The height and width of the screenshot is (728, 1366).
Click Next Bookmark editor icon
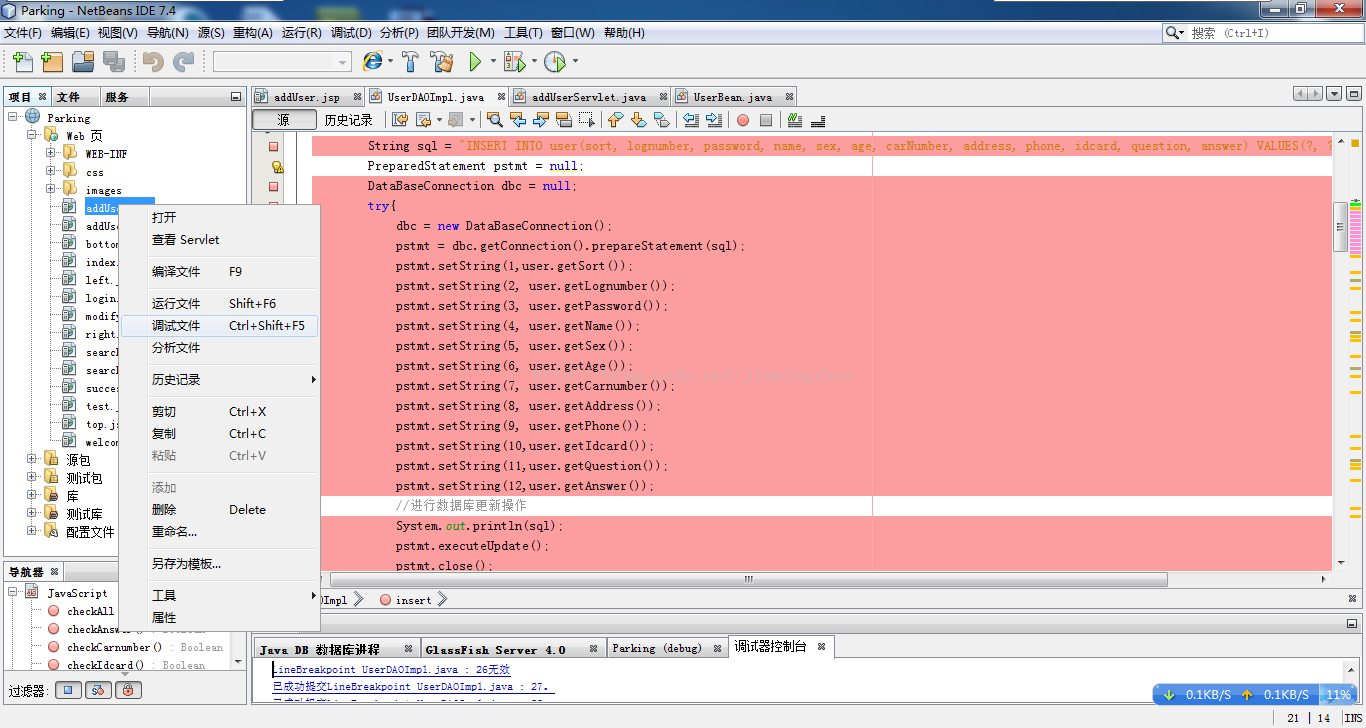click(638, 120)
